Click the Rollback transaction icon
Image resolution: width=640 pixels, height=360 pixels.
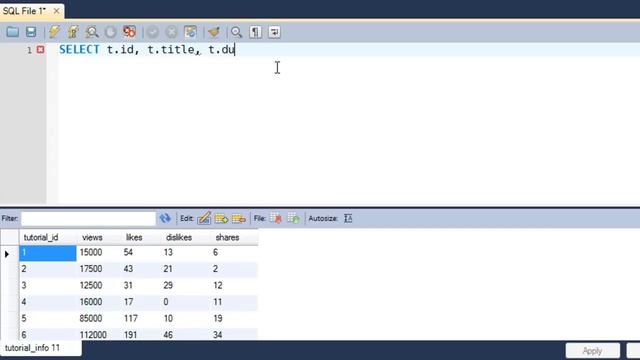[171, 32]
